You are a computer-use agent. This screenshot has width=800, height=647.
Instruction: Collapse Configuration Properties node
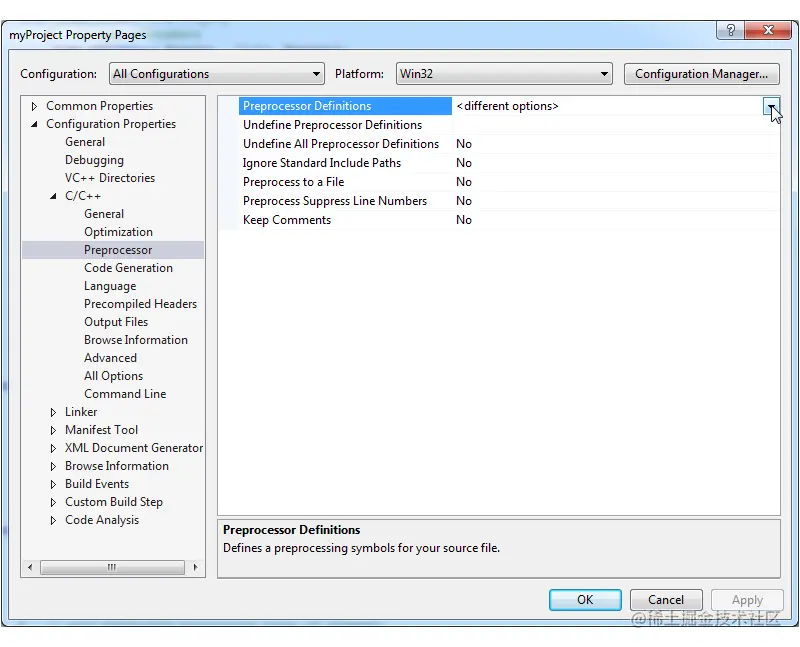34,124
